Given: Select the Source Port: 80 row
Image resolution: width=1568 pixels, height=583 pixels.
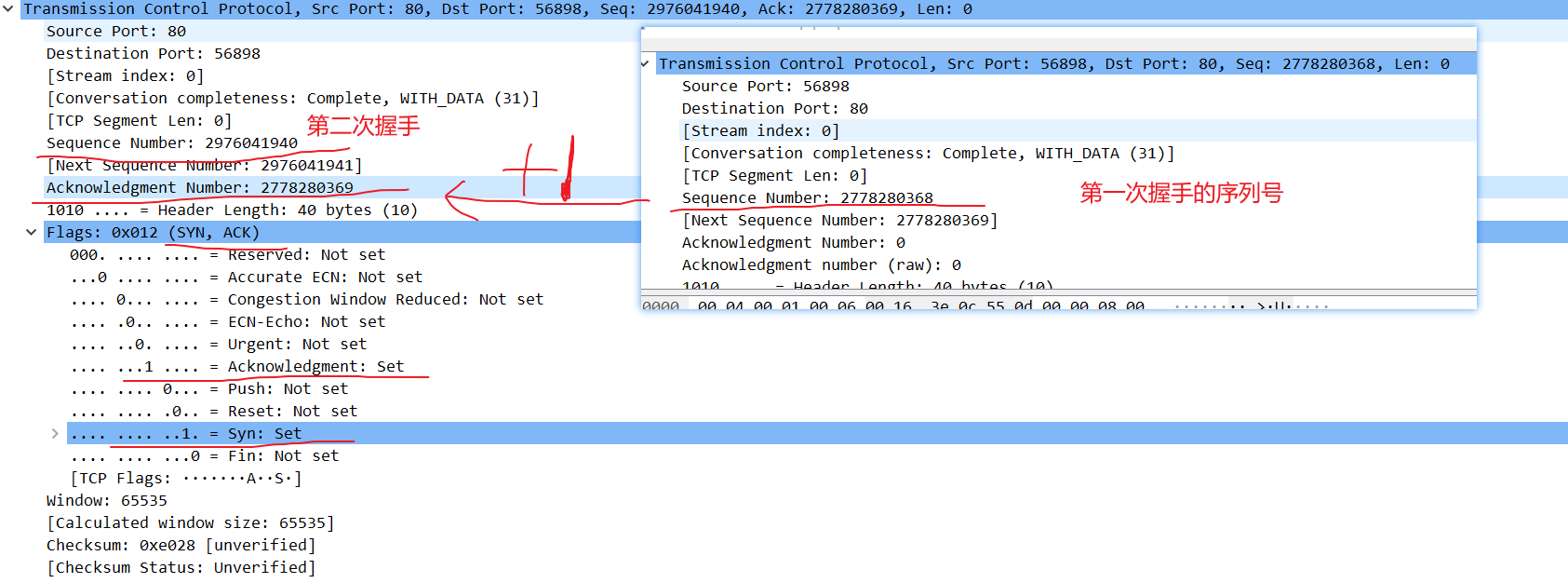Looking at the screenshot, I should click(116, 32).
